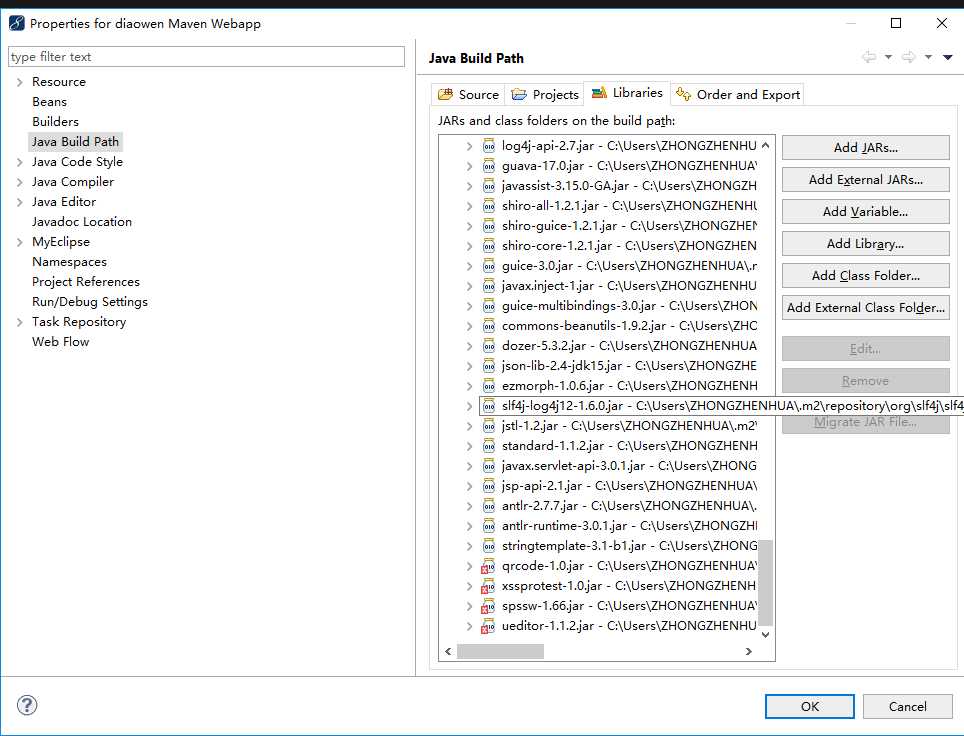
Task: Click the vertical scrollbar thumb in the jar list
Action: pos(765,582)
